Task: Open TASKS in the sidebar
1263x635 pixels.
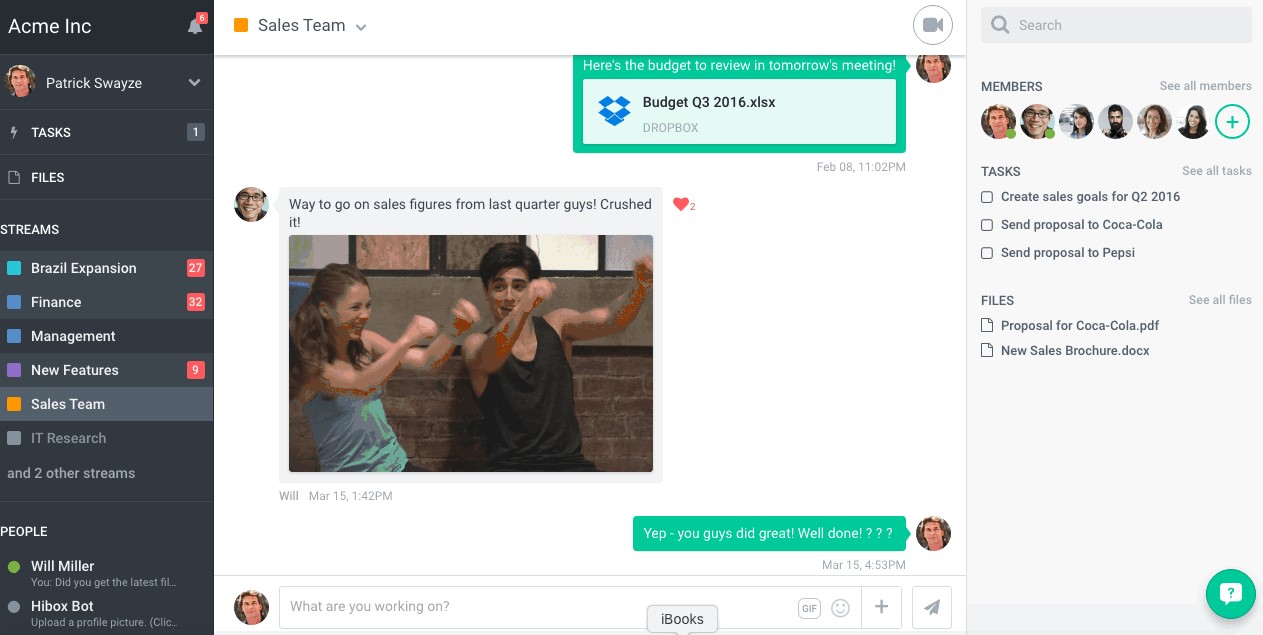Action: [106, 132]
